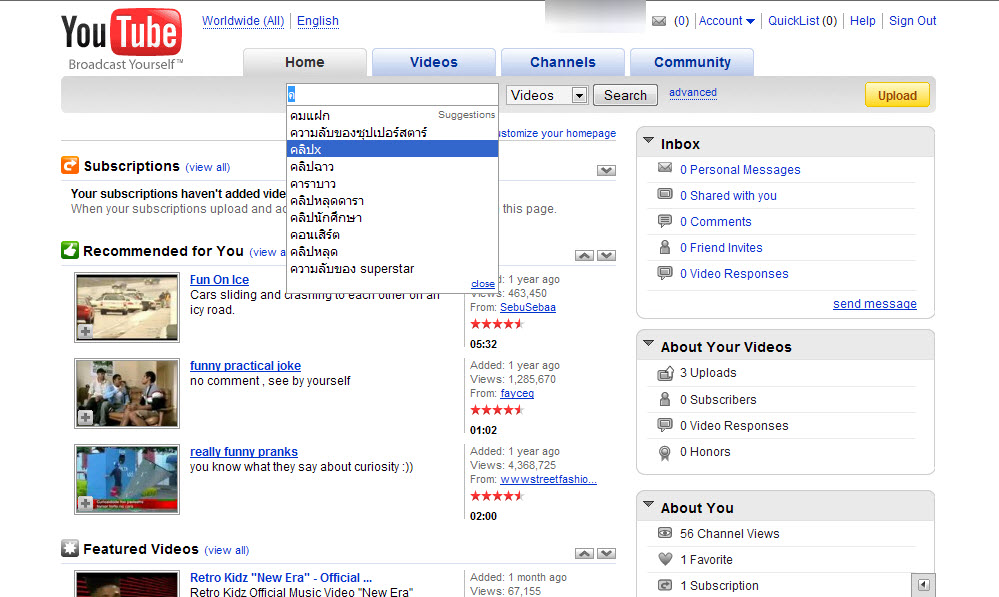Click the Inbox Comments bubble icon
This screenshot has width=999, height=597.
[665, 220]
